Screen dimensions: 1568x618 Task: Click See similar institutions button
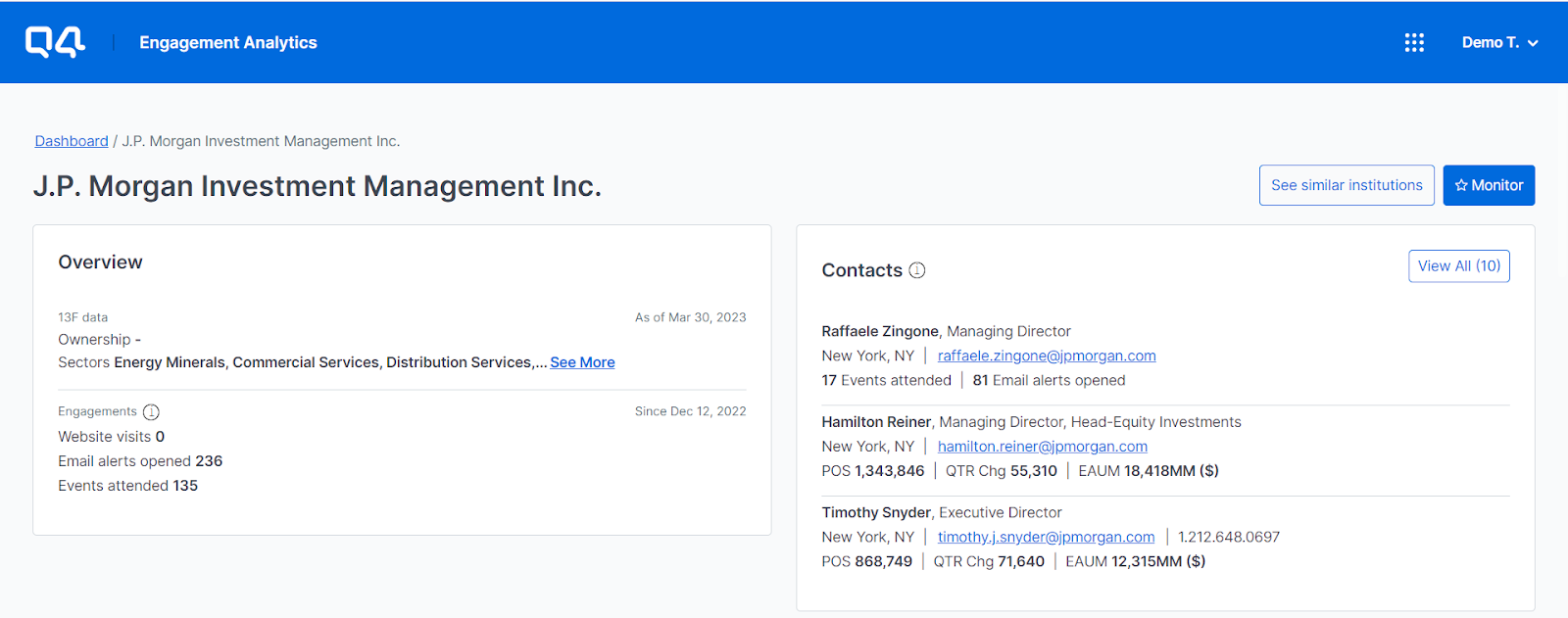tap(1347, 185)
